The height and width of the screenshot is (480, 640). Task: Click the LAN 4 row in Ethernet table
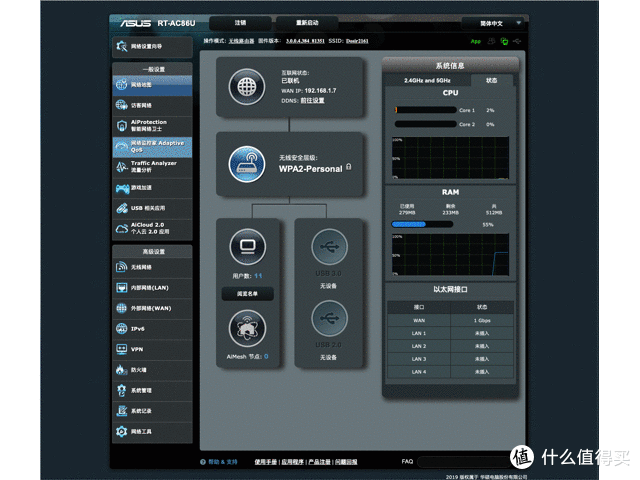pyautogui.click(x=451, y=372)
